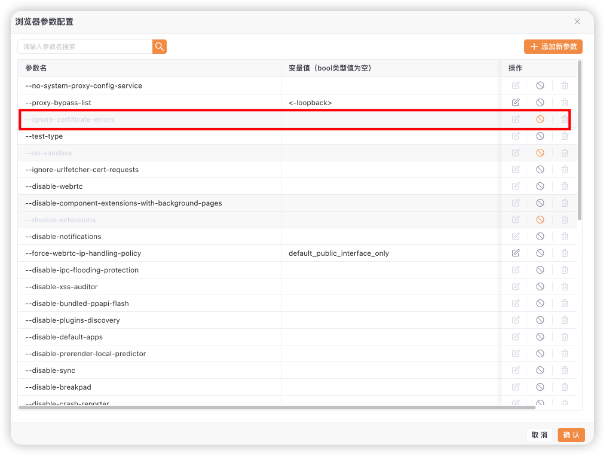This screenshot has height=455, width=604.
Task: Edit the --disable-extensions row
Action: tap(515, 220)
